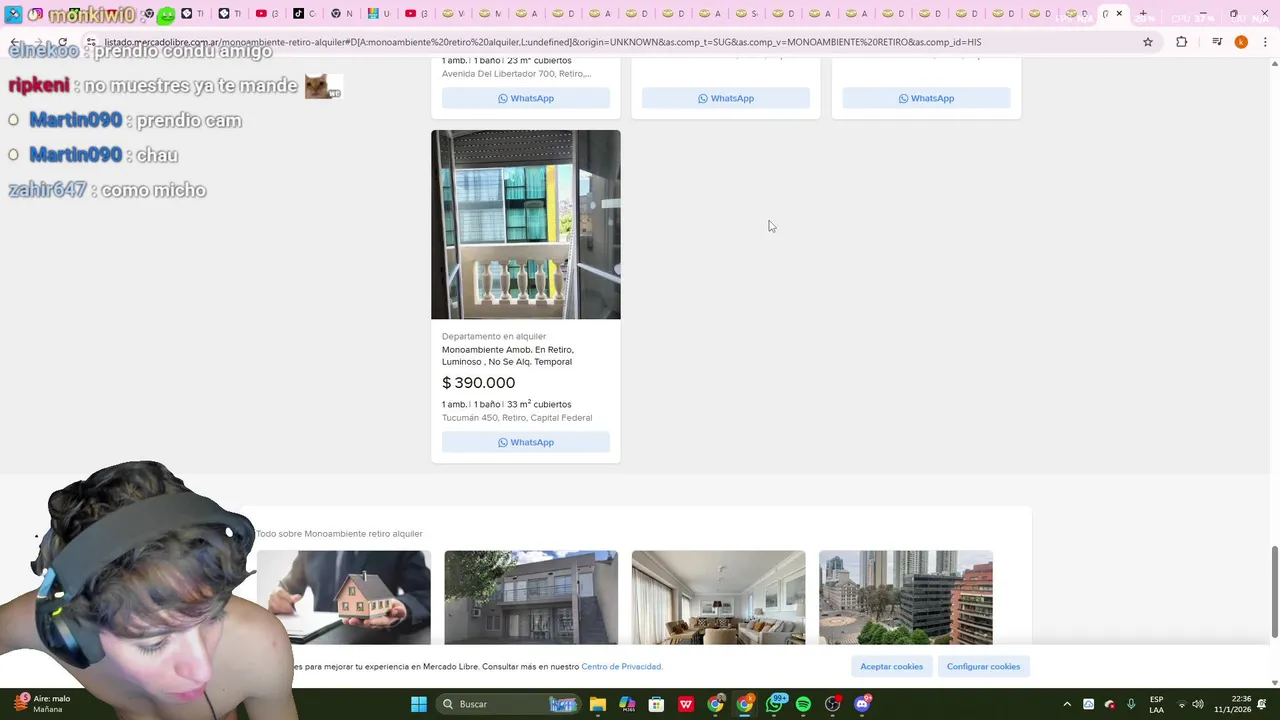The height and width of the screenshot is (720, 1280).
Task: Open the balcony photo of Tucumán 450 listing
Action: [526, 225]
